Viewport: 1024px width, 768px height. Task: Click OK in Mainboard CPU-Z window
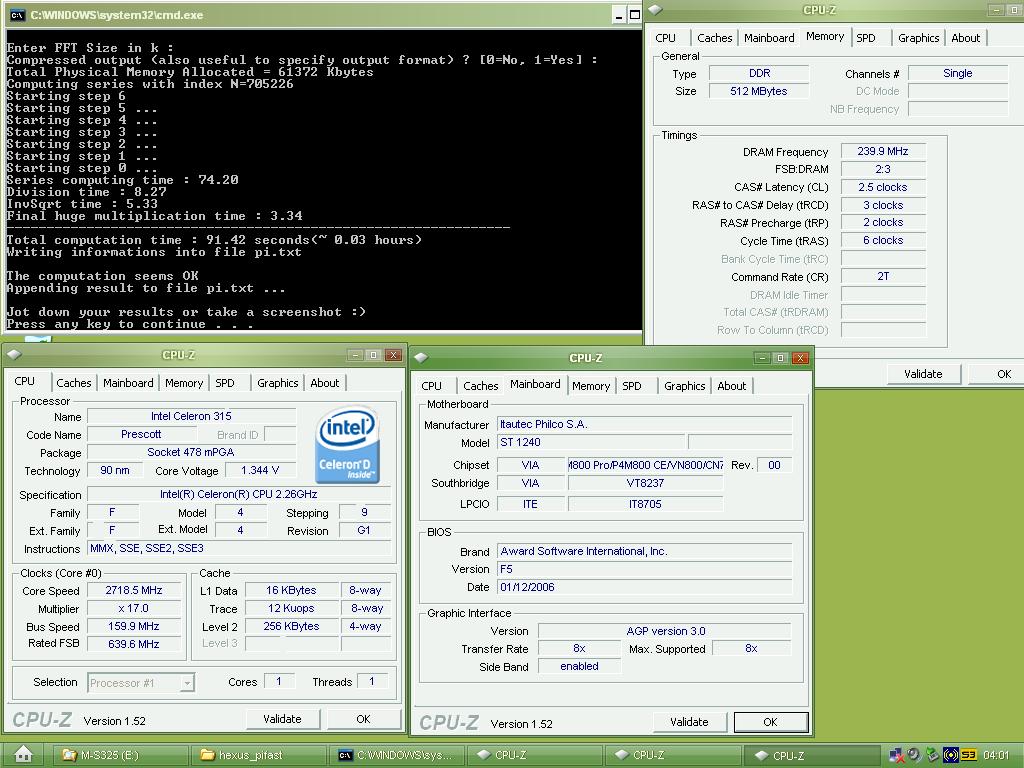771,722
